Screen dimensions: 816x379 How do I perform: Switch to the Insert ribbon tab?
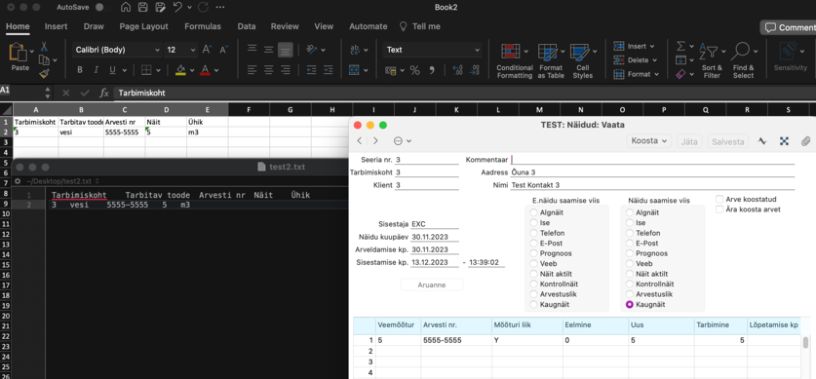(x=56, y=27)
